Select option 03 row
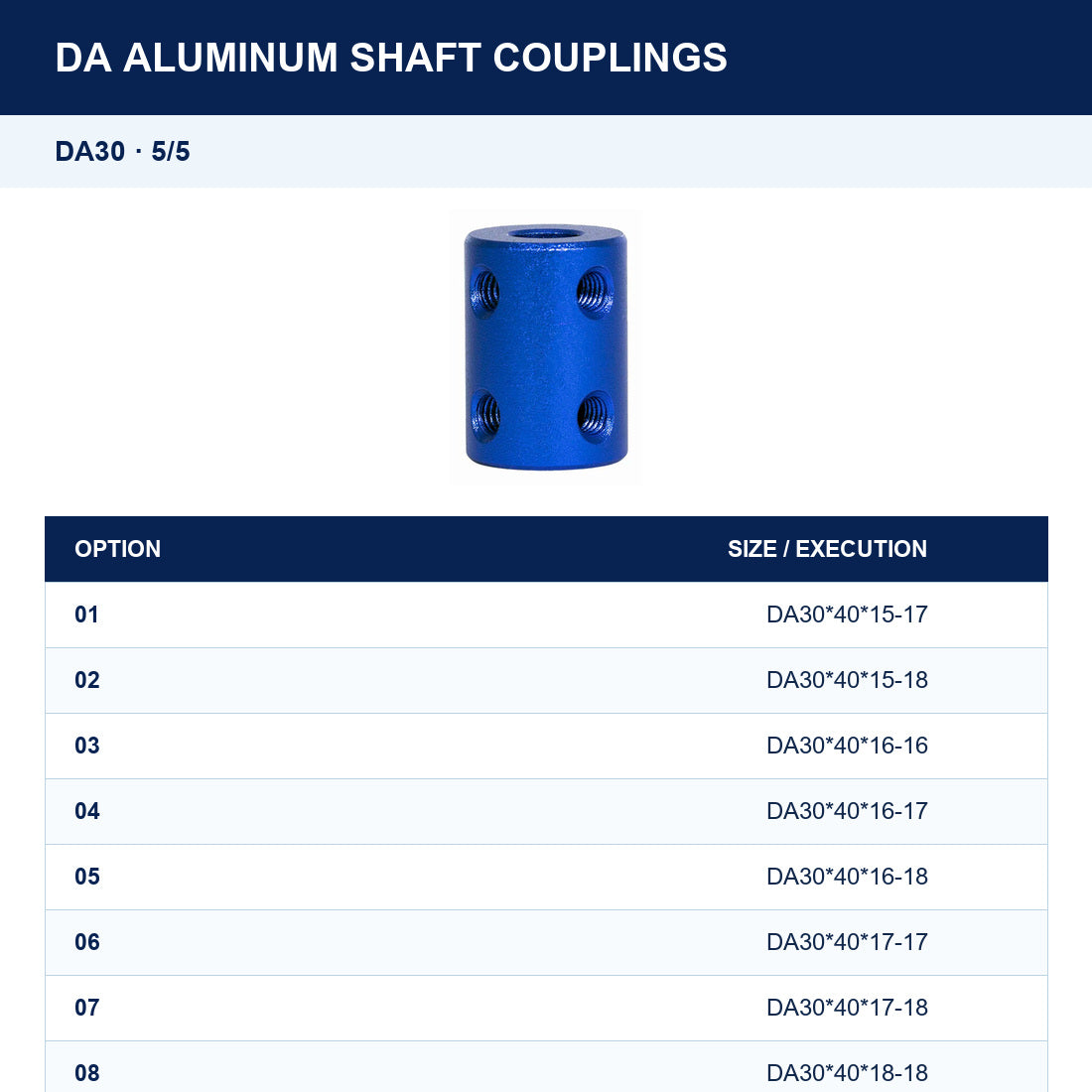The width and height of the screenshot is (1092, 1092). pyautogui.click(x=546, y=746)
